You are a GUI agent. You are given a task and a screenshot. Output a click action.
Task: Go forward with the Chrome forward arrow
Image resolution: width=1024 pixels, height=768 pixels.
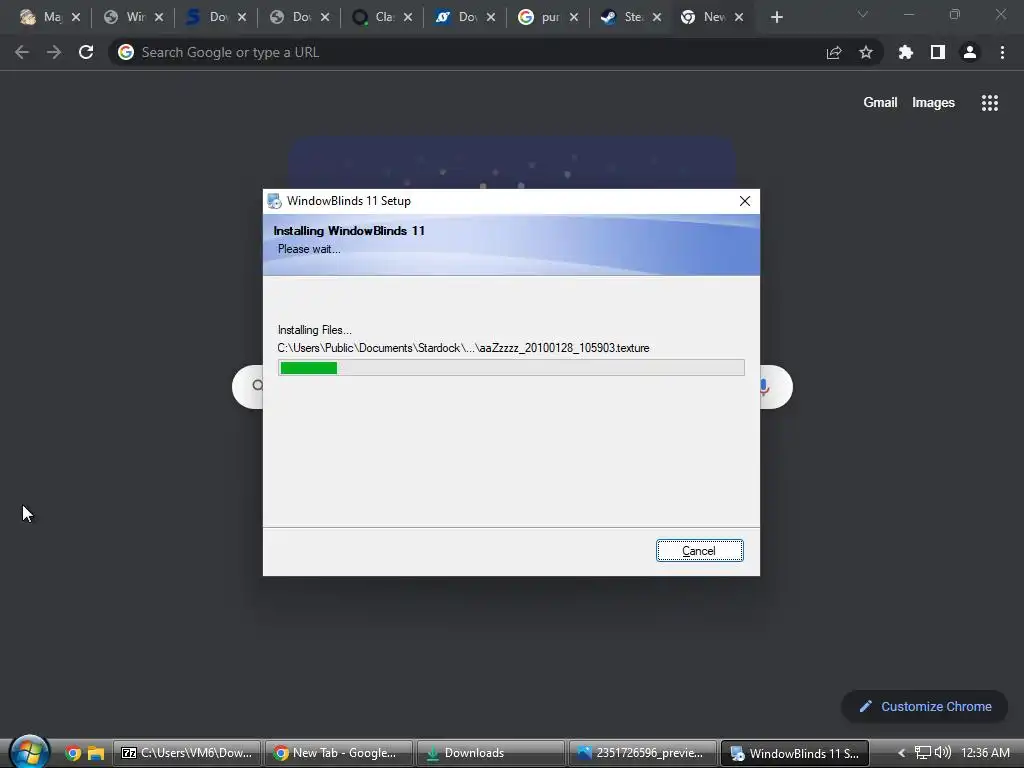click(x=54, y=52)
